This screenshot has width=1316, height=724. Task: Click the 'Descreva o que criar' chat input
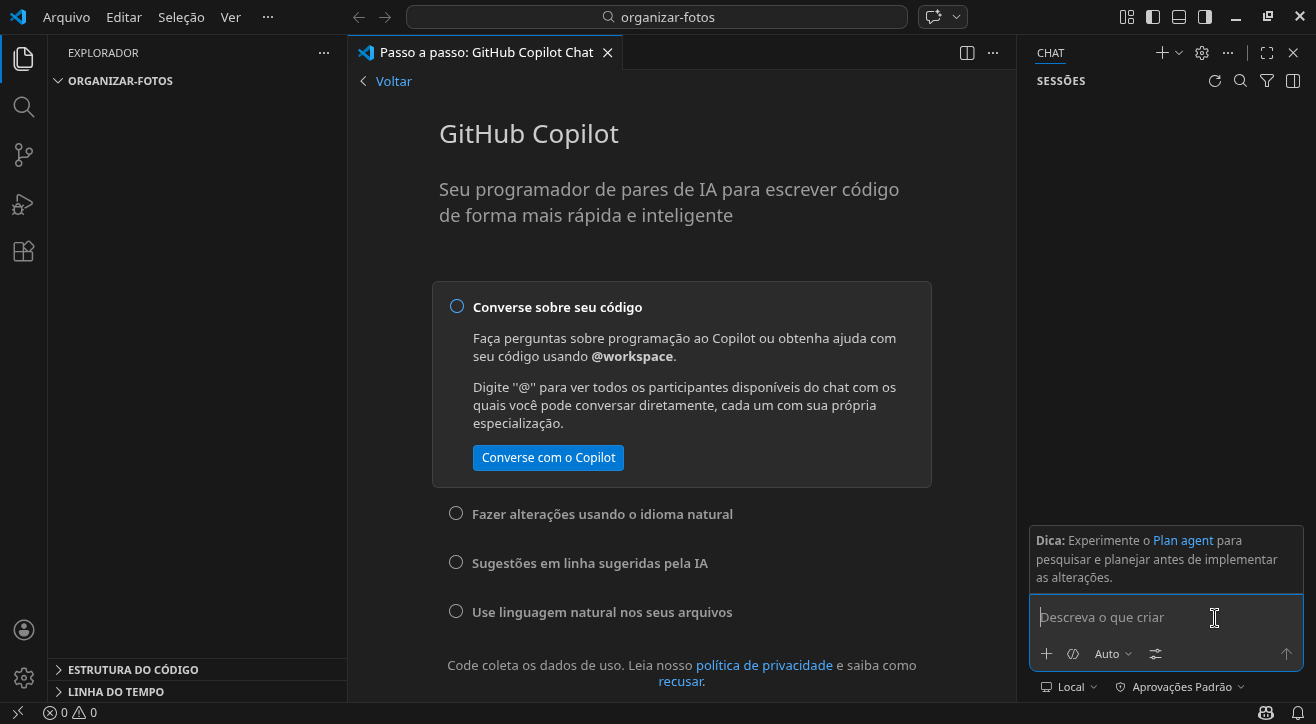click(1120, 618)
